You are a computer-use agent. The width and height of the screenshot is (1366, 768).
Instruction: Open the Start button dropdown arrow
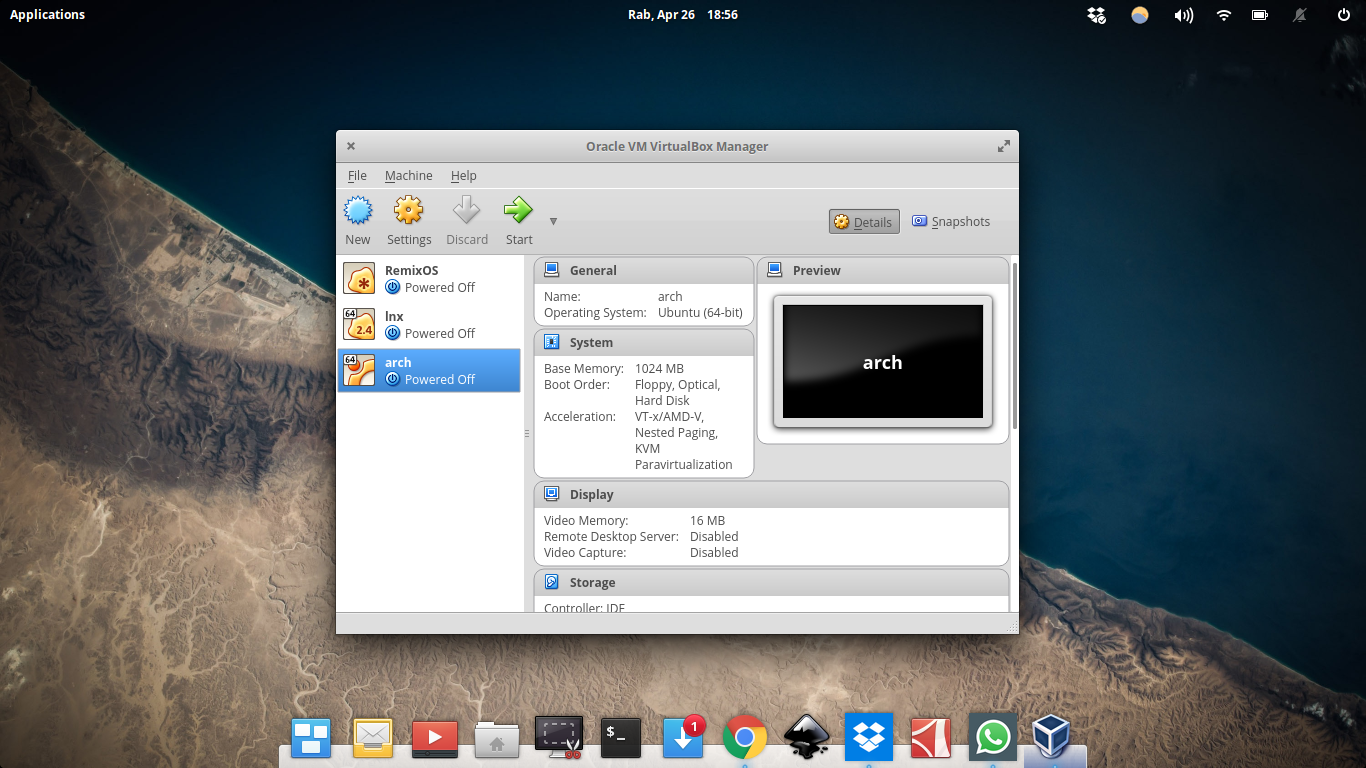[x=553, y=221]
